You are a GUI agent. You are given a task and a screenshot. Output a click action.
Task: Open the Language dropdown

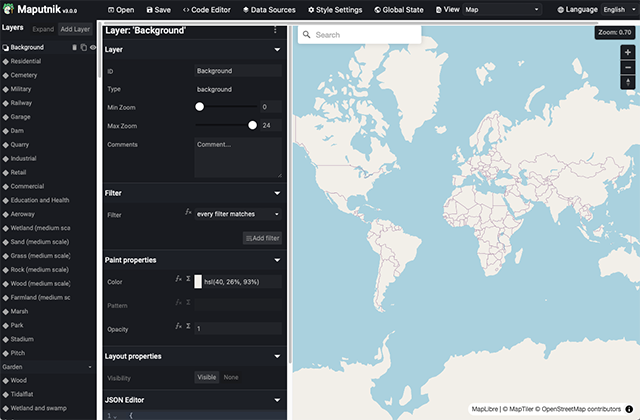[620, 9]
